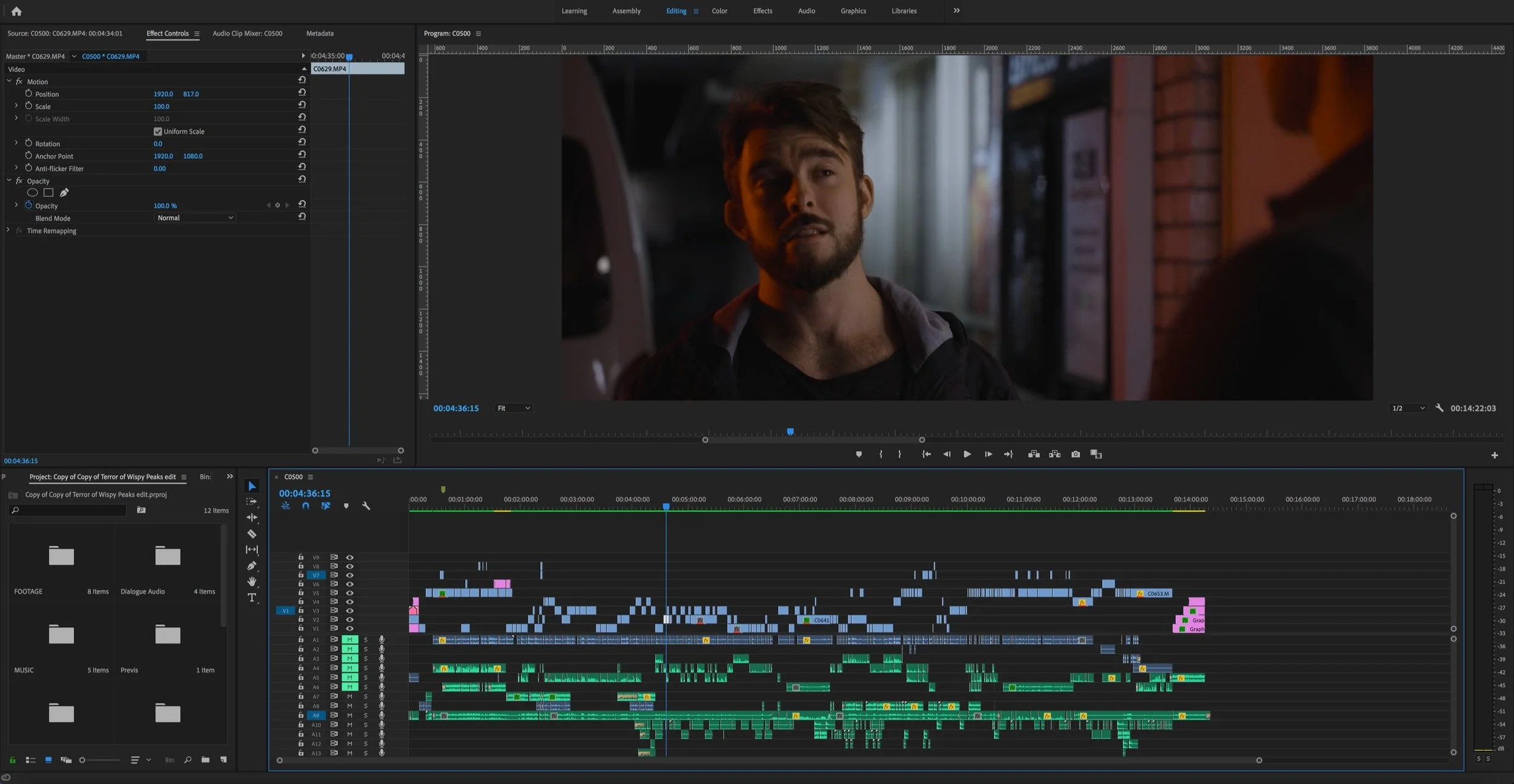Open the Audio Clip Mixer tab
This screenshot has width=1514, height=784.
pyautogui.click(x=247, y=33)
